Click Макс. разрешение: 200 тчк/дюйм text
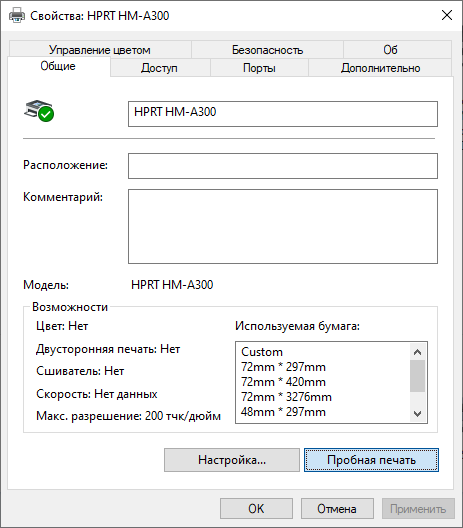The width and height of the screenshot is (463, 528). pyautogui.click(x=128, y=416)
